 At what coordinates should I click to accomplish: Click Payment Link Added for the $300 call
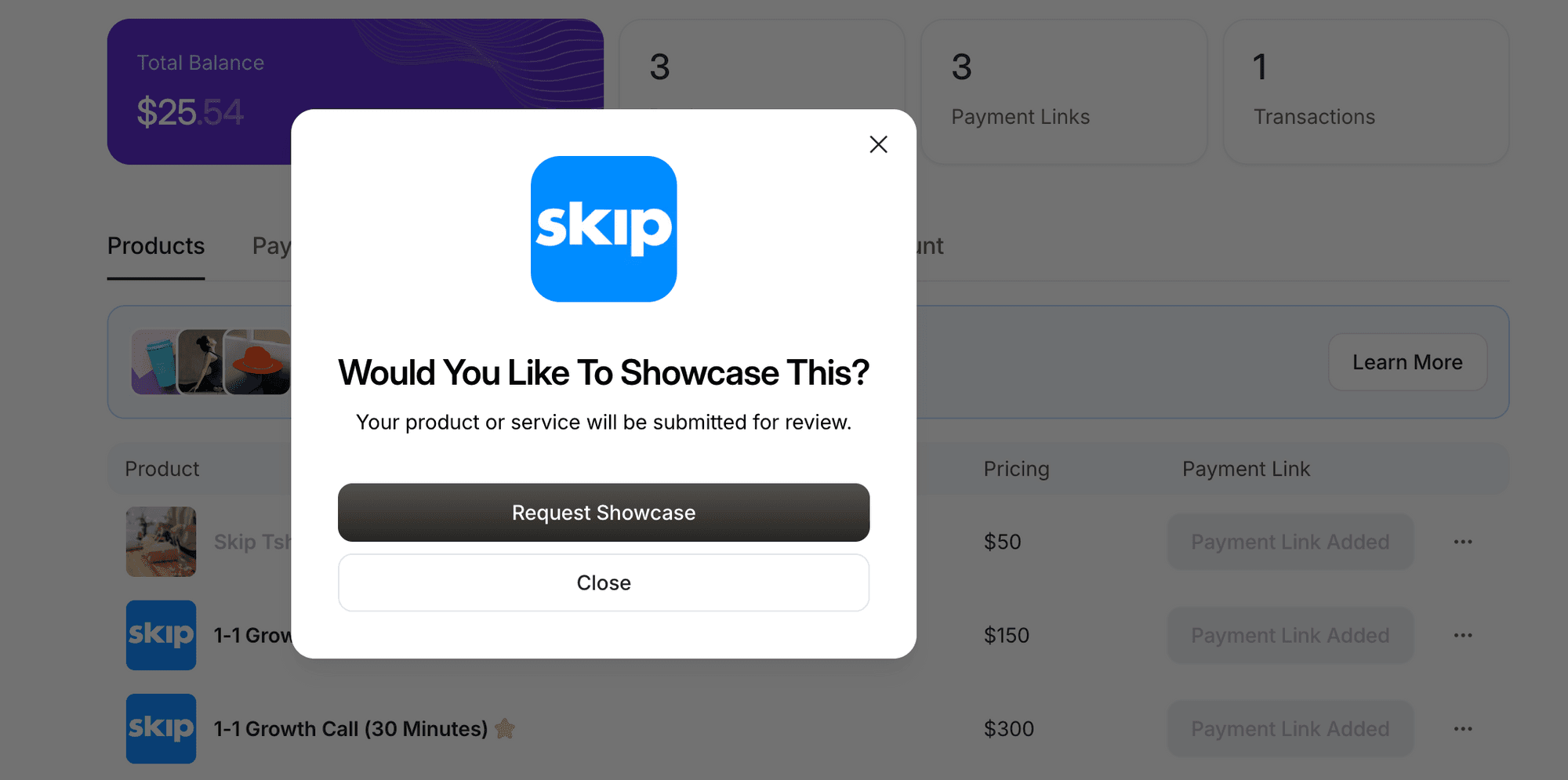1290,729
